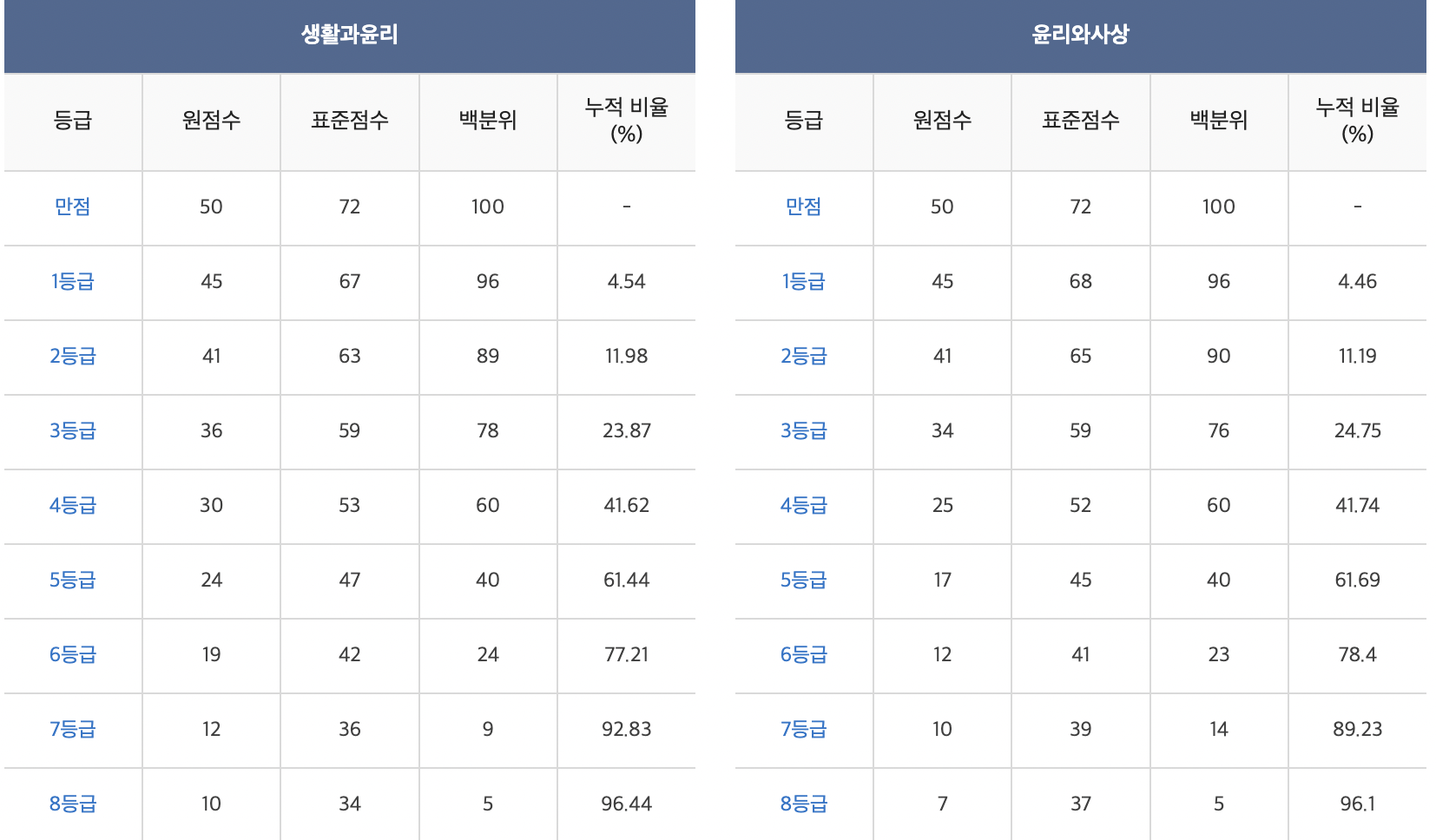Click 표준점수 column header in 윤리와사상 table

coord(1081,121)
